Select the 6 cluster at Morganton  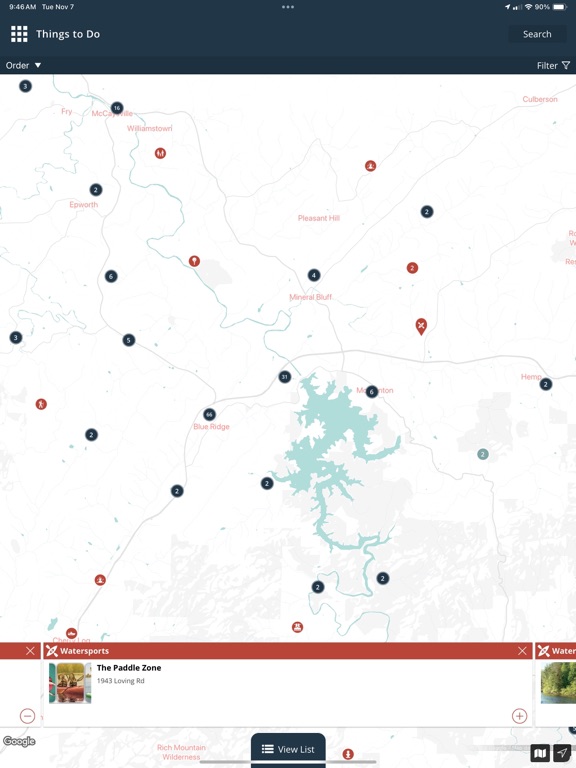(x=372, y=391)
